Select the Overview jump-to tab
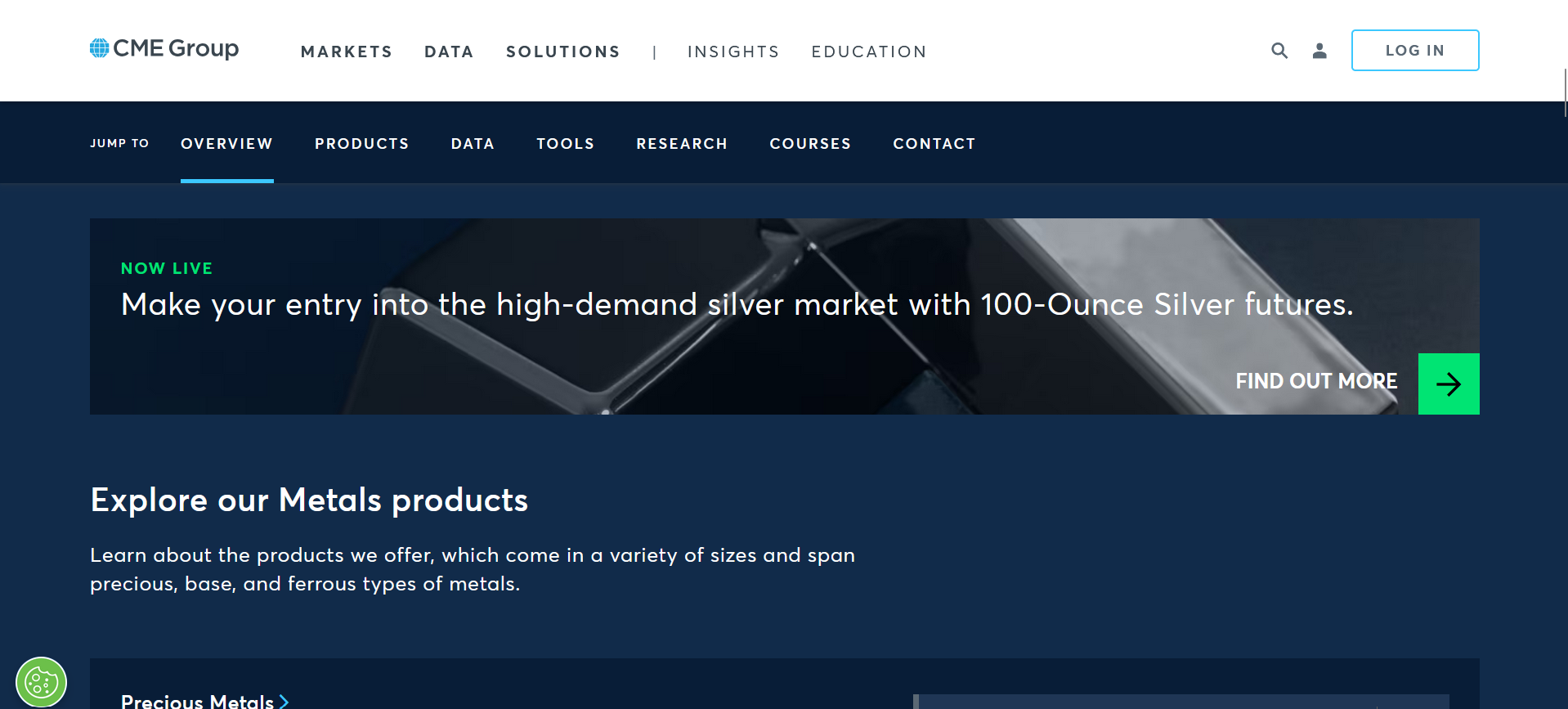 point(227,144)
